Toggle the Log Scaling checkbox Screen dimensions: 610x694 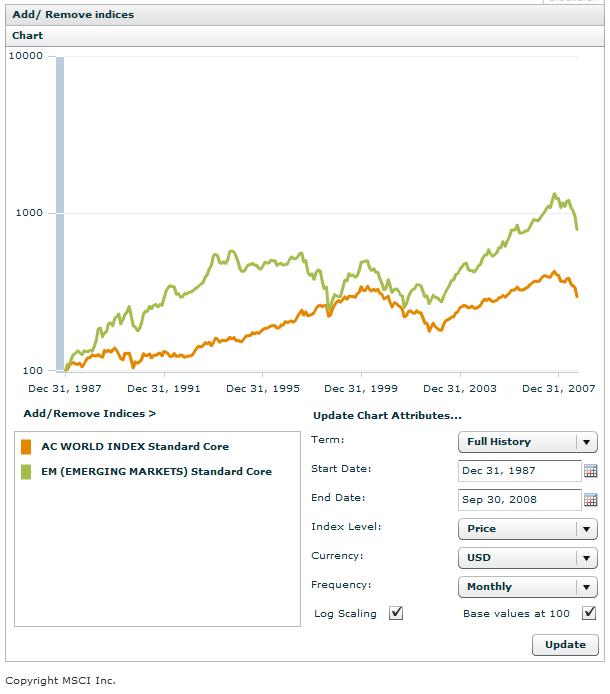pos(396,613)
